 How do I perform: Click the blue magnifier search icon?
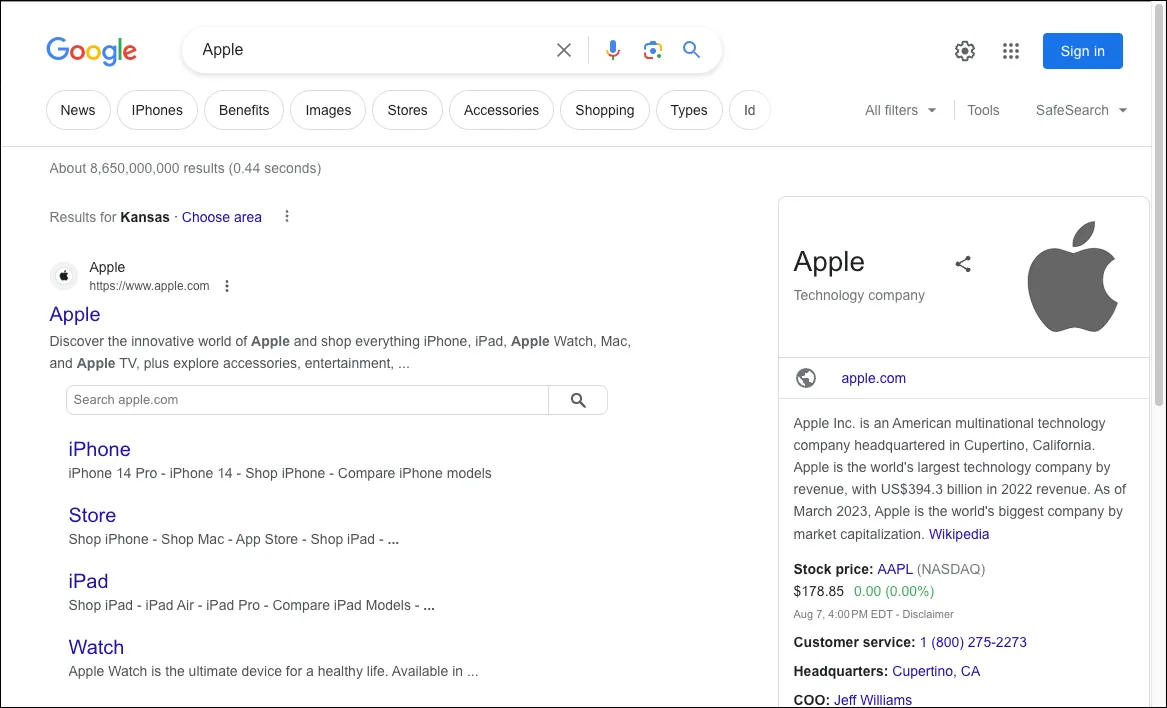[691, 50]
